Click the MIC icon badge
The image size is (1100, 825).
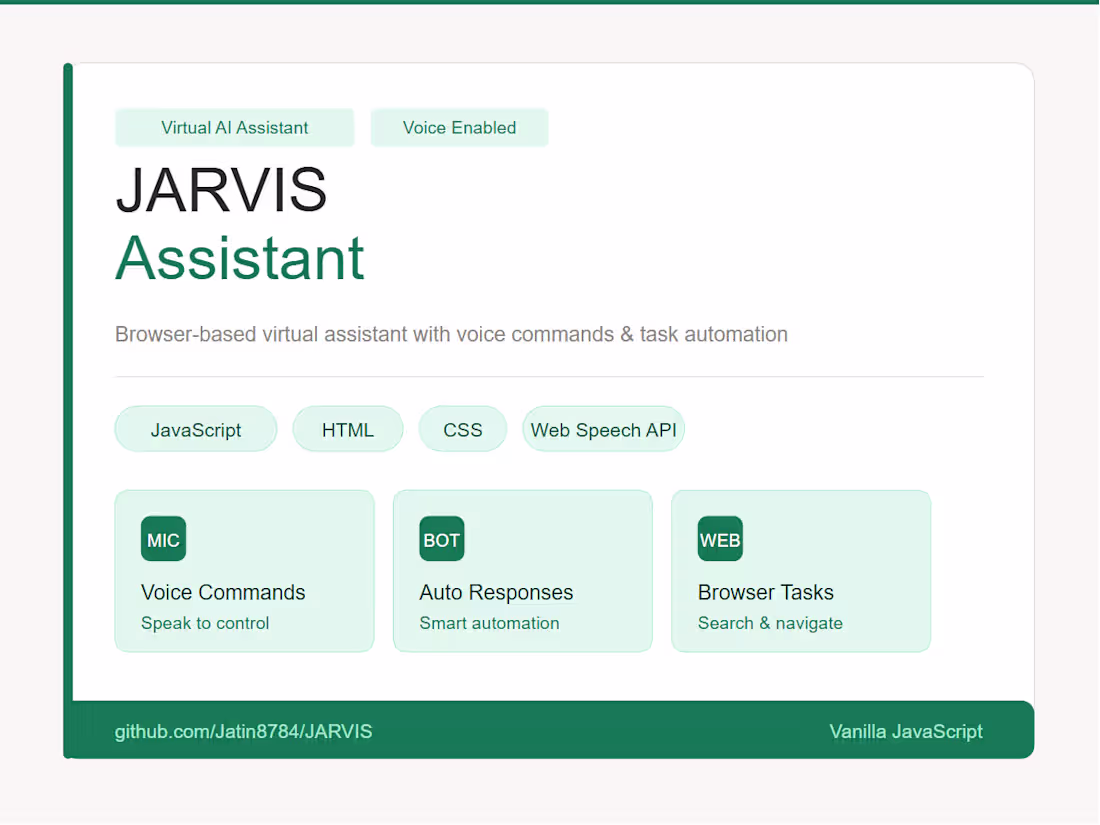click(163, 539)
